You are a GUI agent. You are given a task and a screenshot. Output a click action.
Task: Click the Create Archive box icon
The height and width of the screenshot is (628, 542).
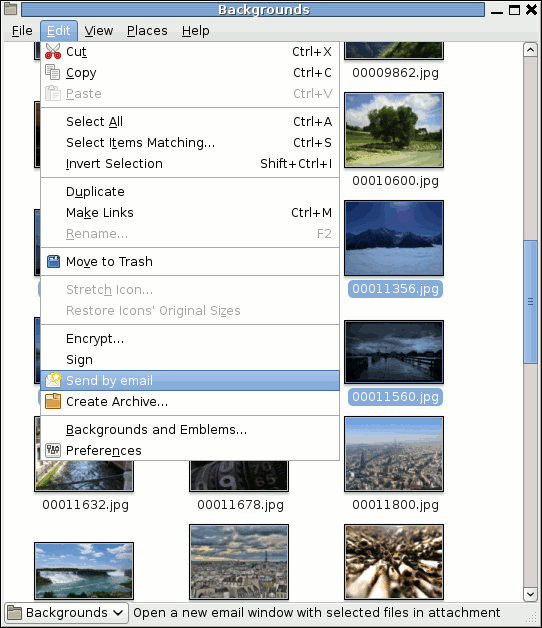coord(53,401)
